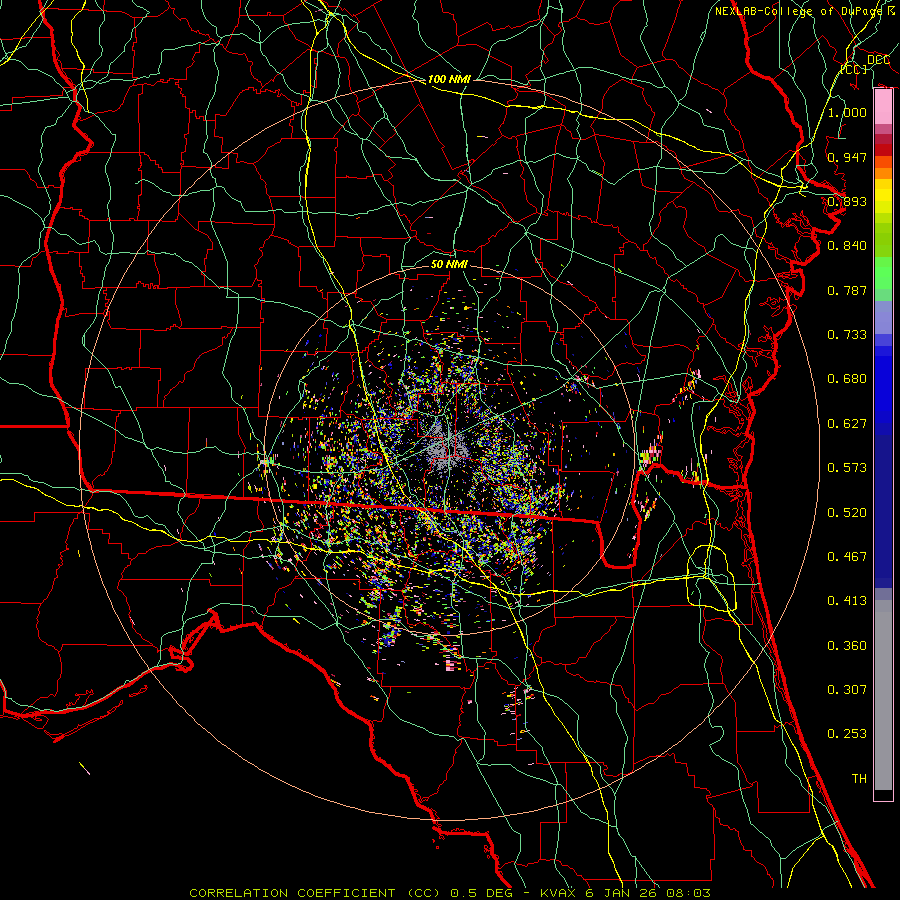
Task: Click the 0.360 legend value
Action: tap(847, 646)
